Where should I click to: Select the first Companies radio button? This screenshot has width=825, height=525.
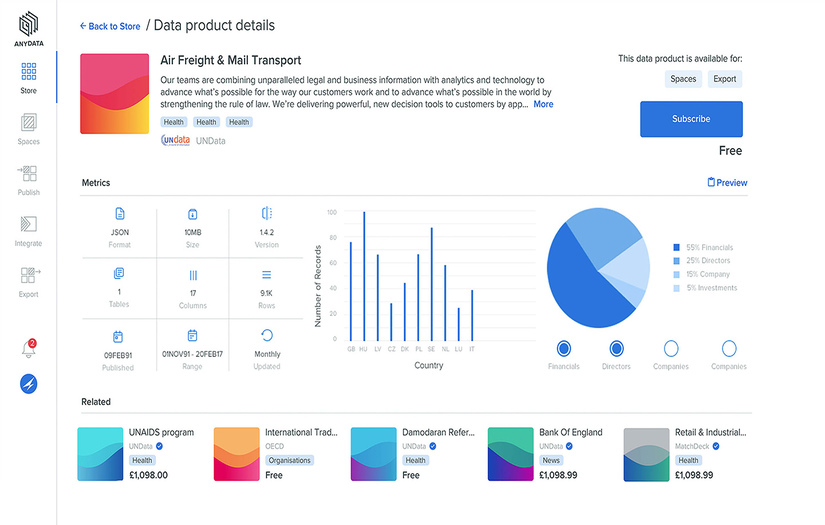pos(671,348)
